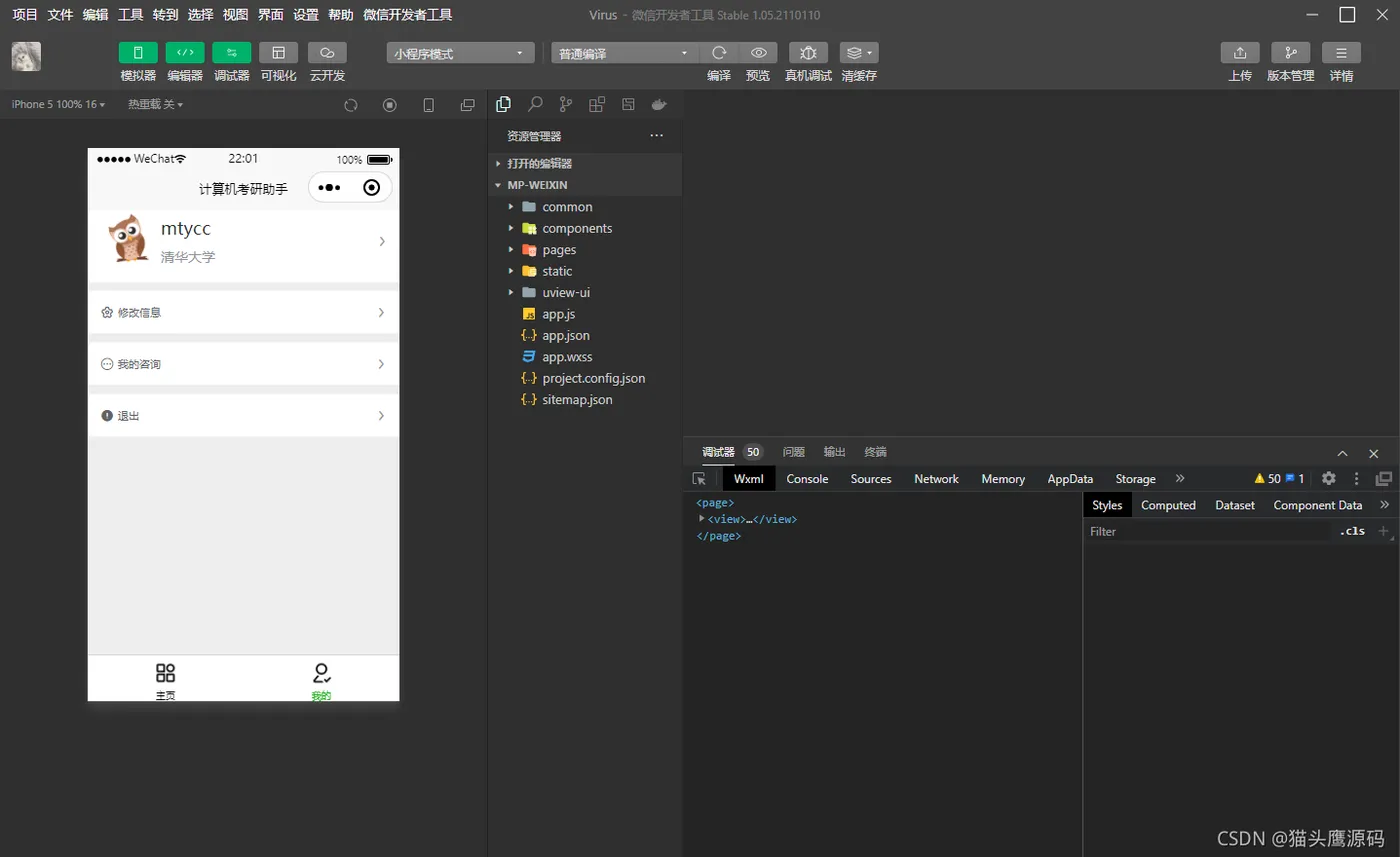Click the detach simulator window icon
Image resolution: width=1400 pixels, height=857 pixels.
point(467,105)
